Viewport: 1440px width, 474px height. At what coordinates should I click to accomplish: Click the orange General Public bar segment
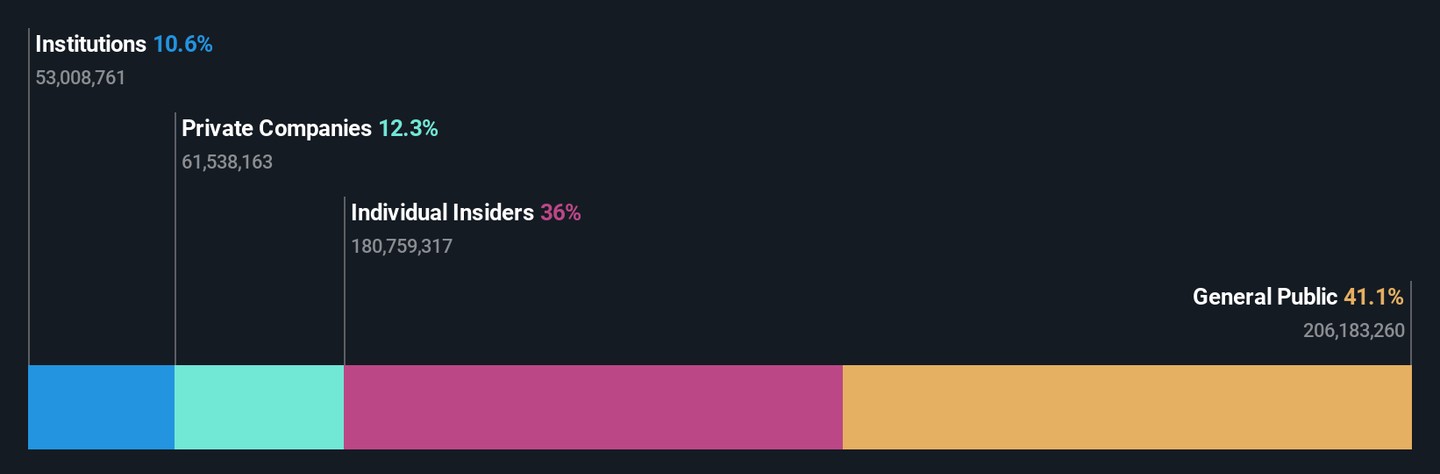click(x=1127, y=407)
